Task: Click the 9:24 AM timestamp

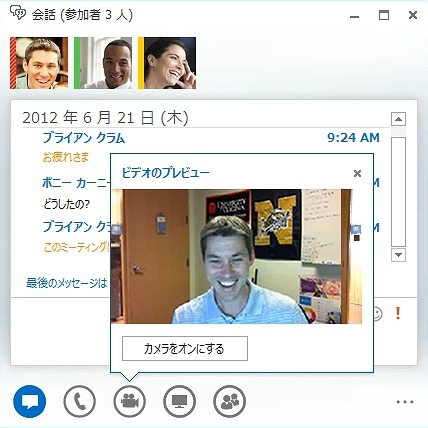Action: point(353,138)
